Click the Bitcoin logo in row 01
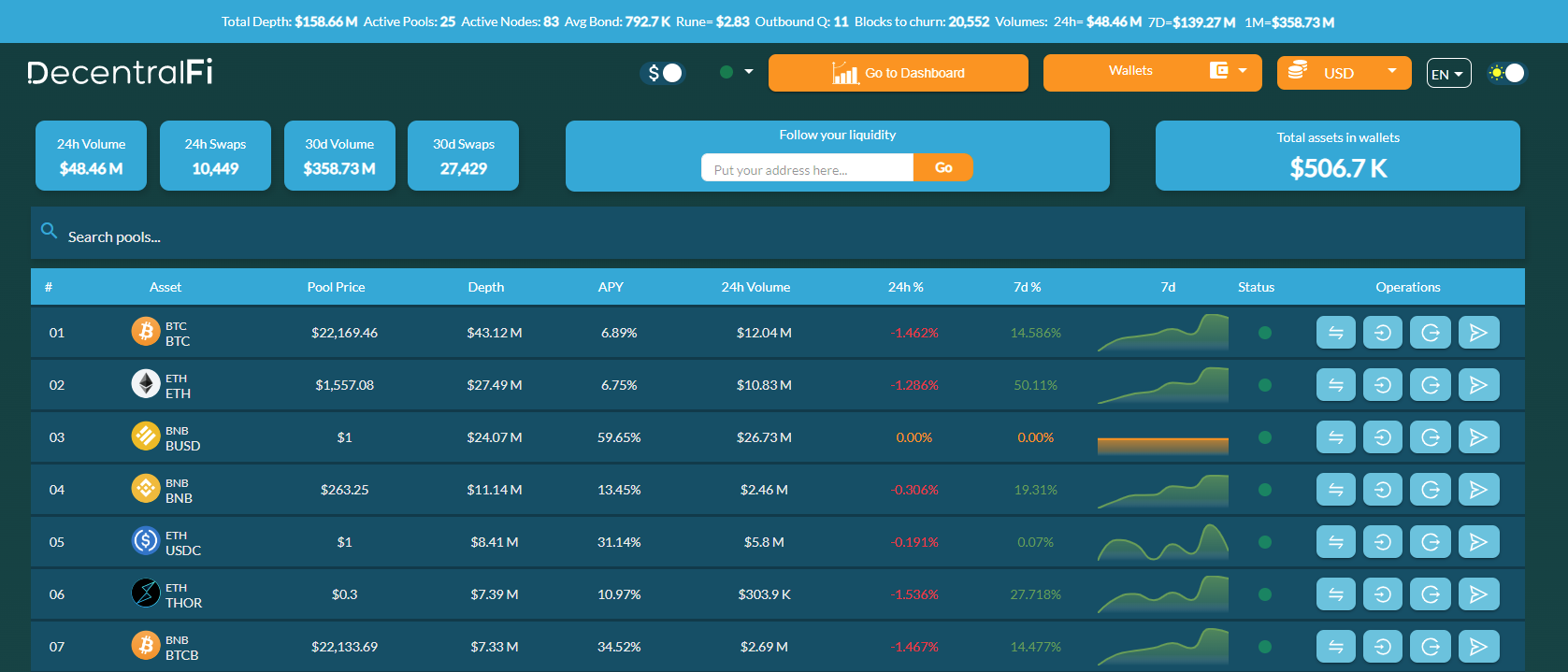1568x672 pixels. [146, 331]
